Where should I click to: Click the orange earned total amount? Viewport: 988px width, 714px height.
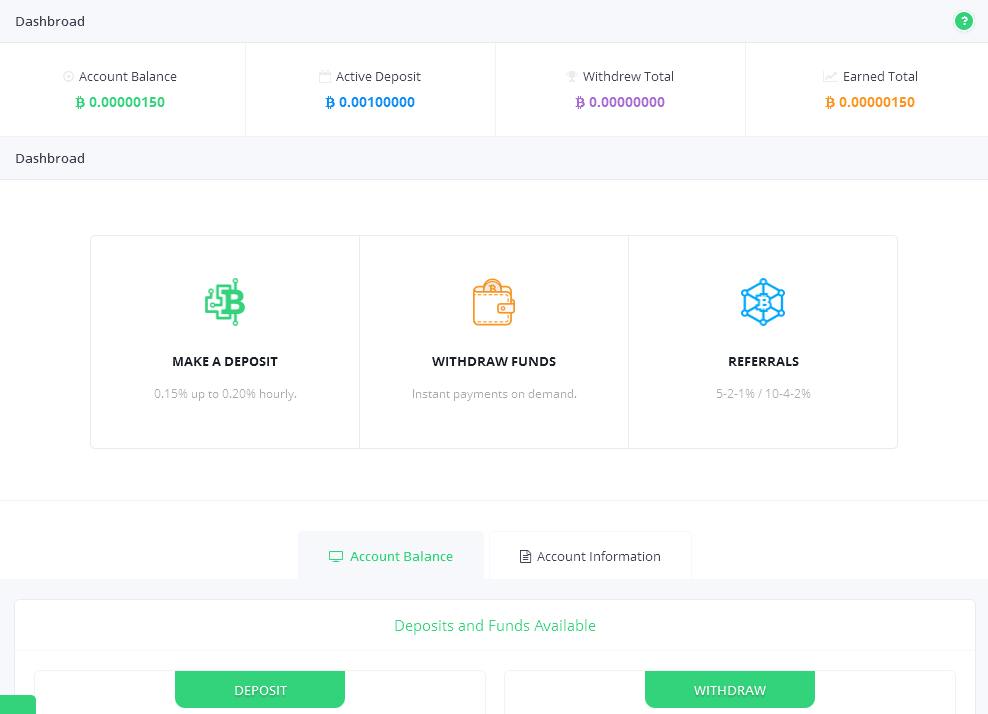870,102
